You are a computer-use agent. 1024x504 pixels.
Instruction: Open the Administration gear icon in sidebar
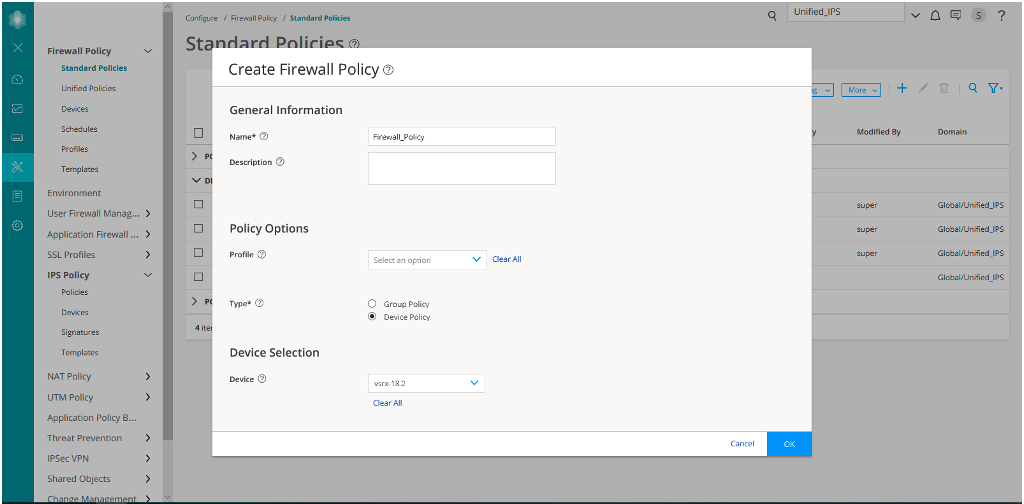click(x=17, y=226)
